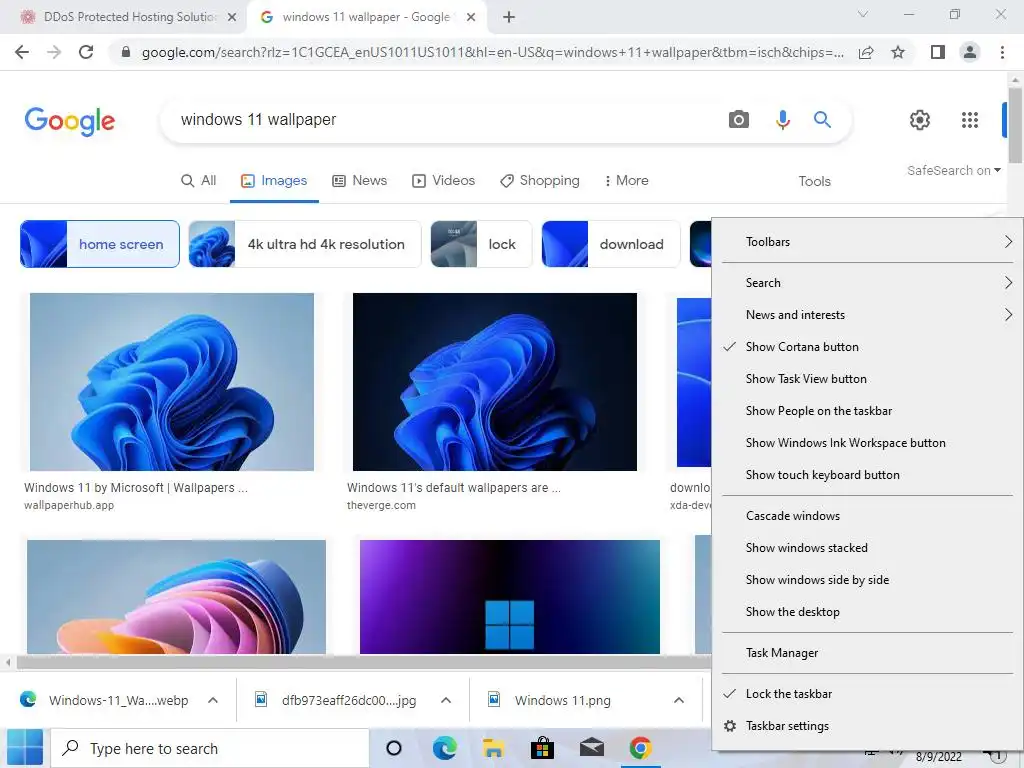Click the Type here to search box
The width and height of the screenshot is (1024, 768).
pyautogui.click(x=210, y=748)
